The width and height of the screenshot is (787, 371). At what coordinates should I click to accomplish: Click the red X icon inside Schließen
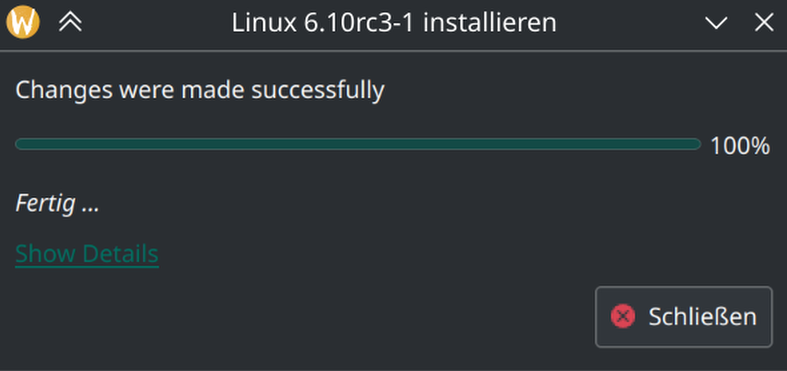click(x=623, y=317)
